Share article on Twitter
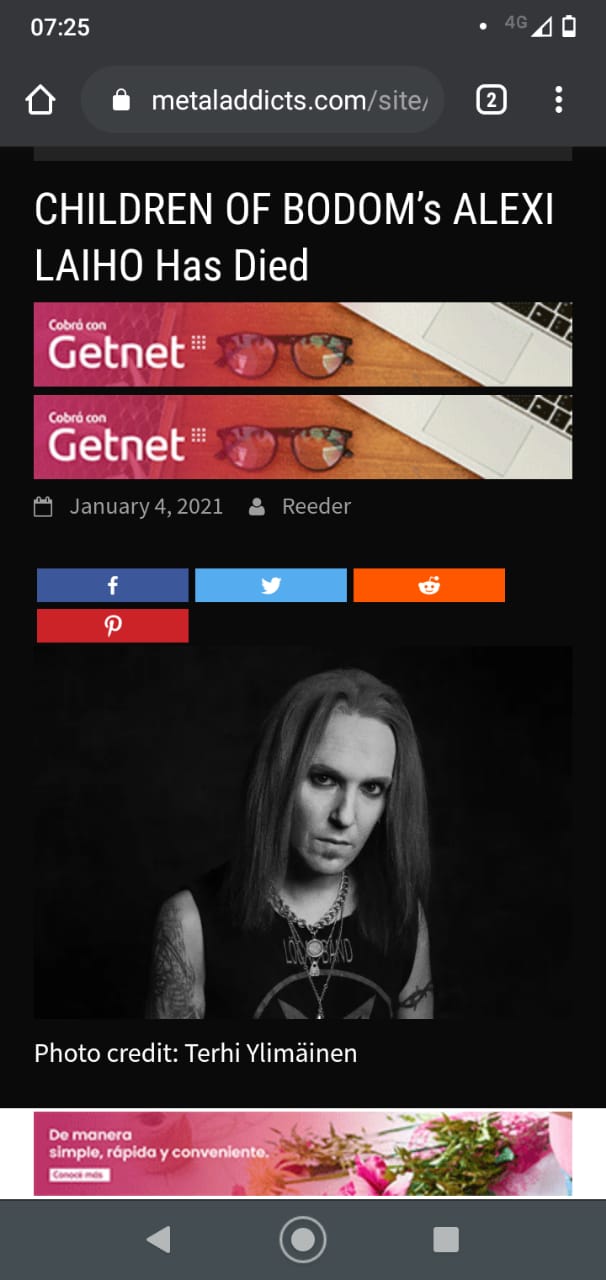The width and height of the screenshot is (606, 1280). [271, 585]
